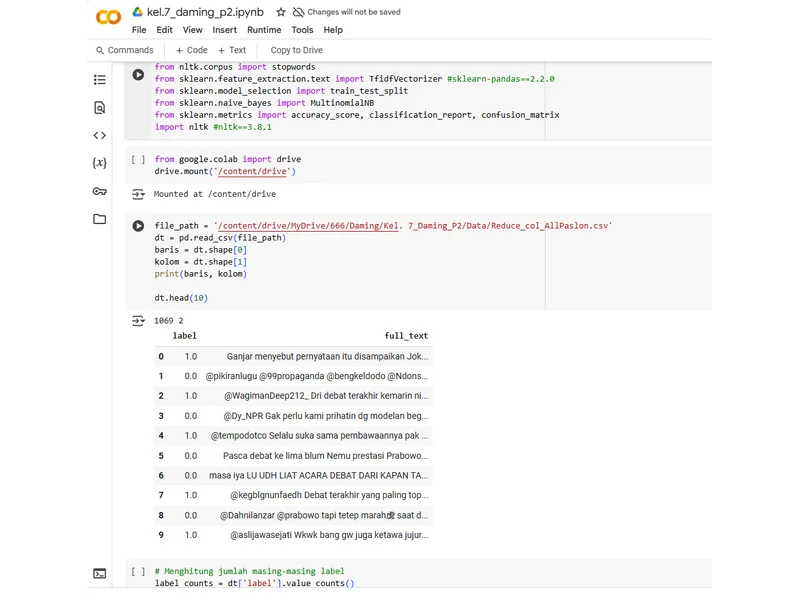This screenshot has width=800, height=600.
Task: Open the Tools menu
Action: (x=302, y=30)
